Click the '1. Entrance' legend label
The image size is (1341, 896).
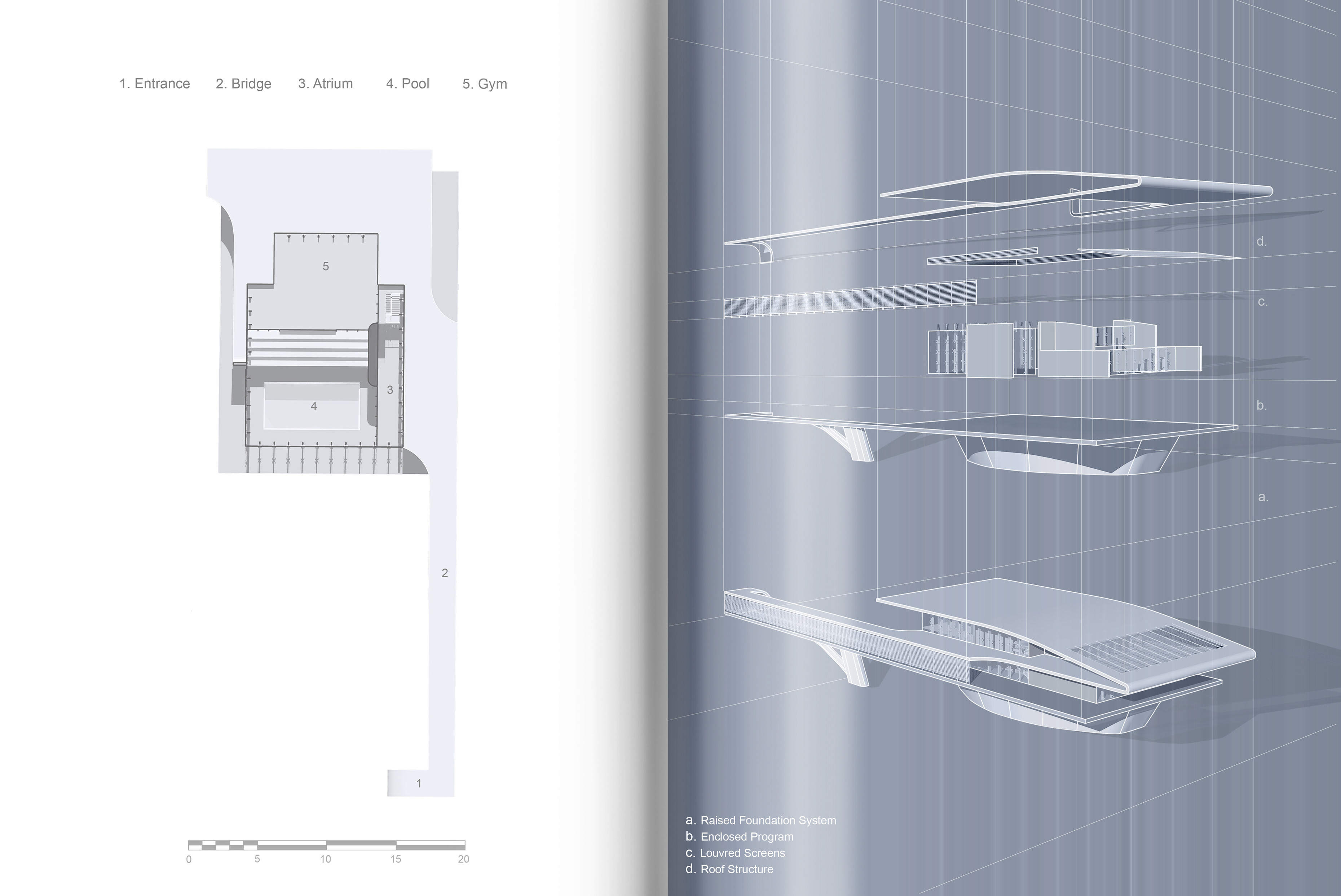[154, 84]
